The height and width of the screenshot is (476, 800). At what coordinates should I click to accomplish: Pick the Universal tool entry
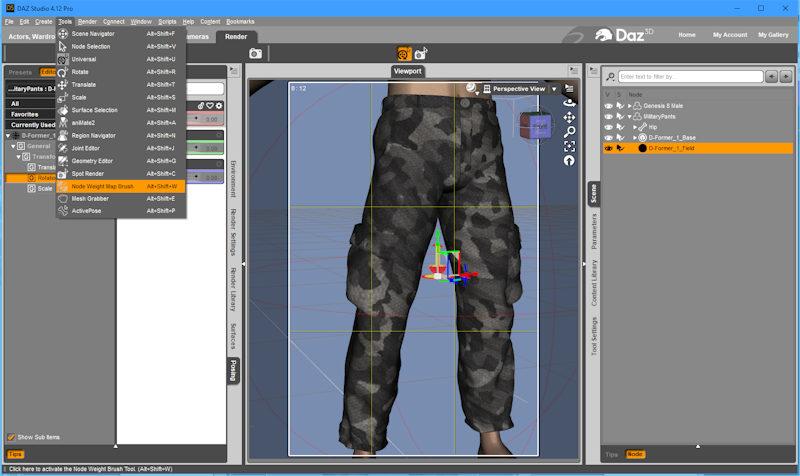tap(121, 59)
